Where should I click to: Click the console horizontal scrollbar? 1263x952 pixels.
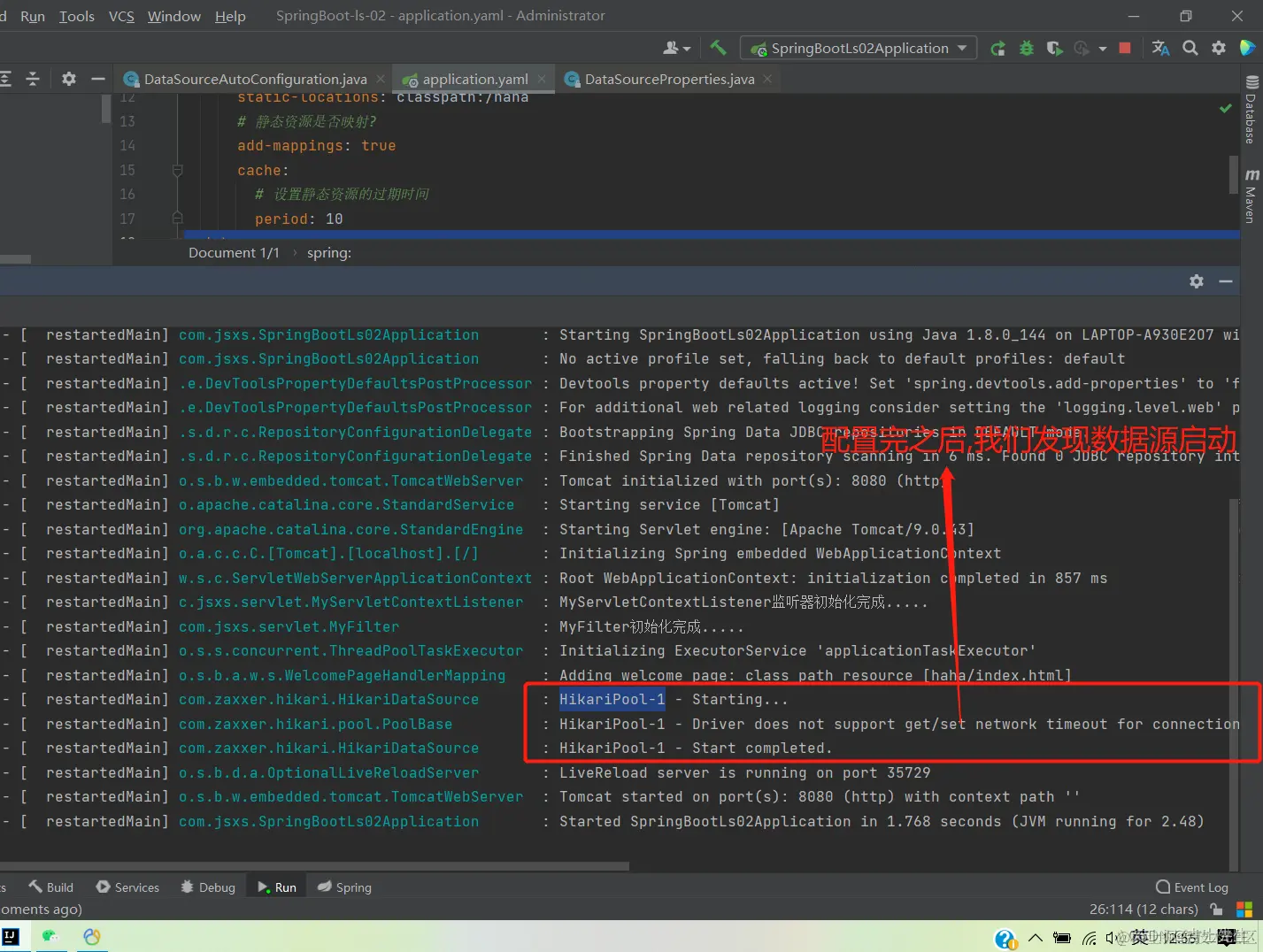click(314, 866)
